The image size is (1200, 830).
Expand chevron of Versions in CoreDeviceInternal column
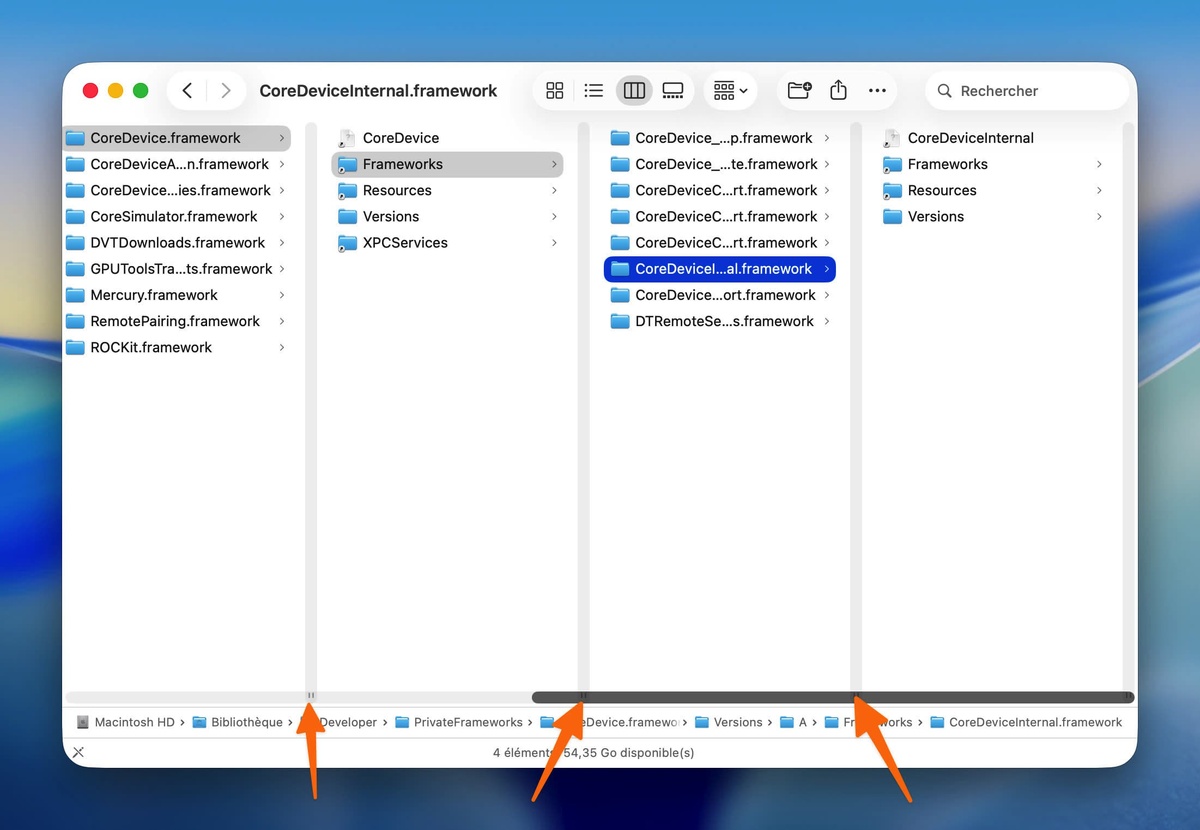[x=1099, y=216]
